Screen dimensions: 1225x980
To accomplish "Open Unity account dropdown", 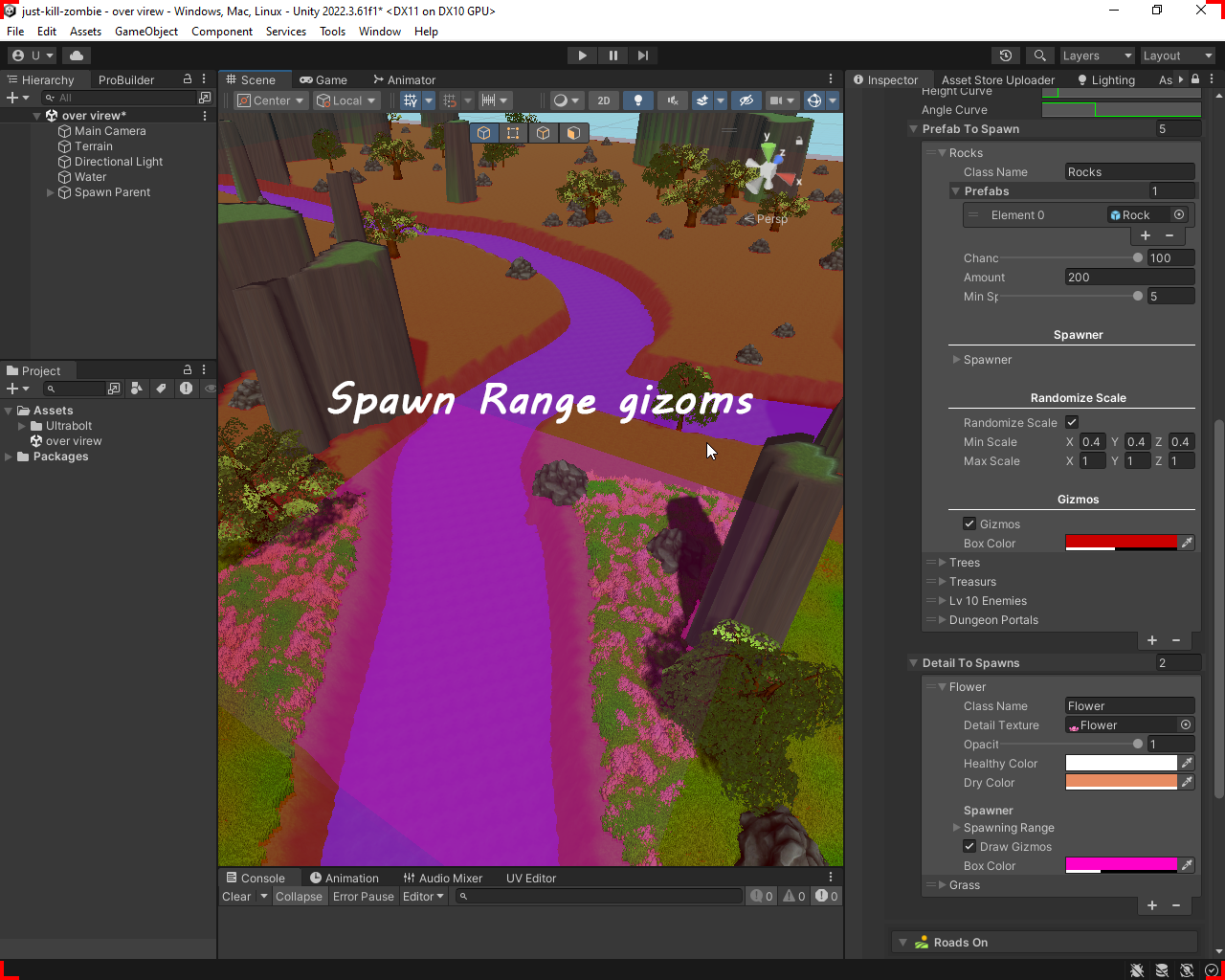I will tap(32, 56).
